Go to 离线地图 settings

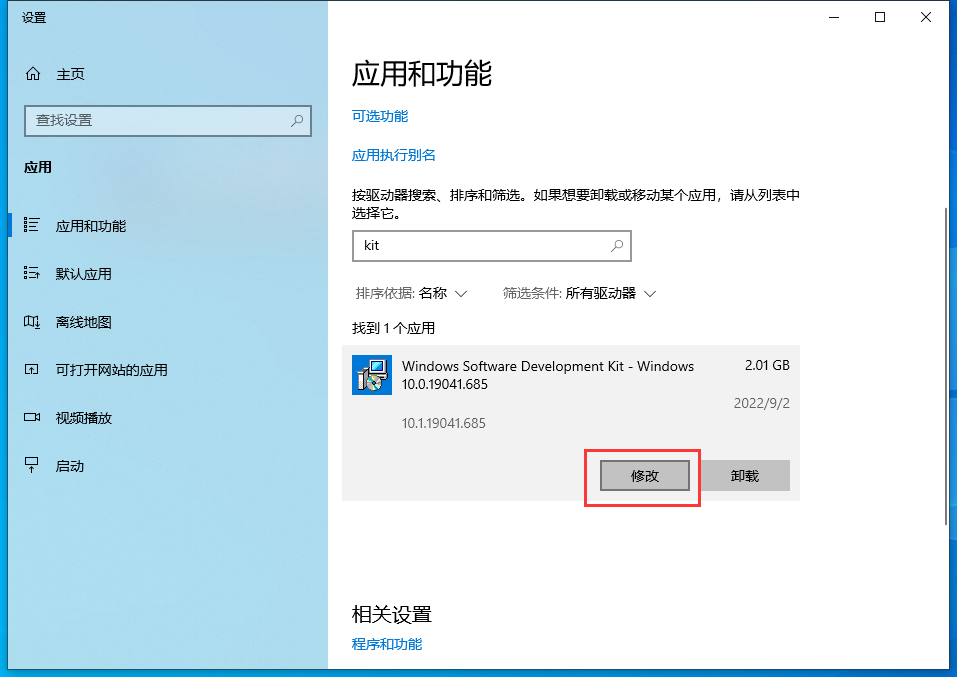click(x=83, y=322)
